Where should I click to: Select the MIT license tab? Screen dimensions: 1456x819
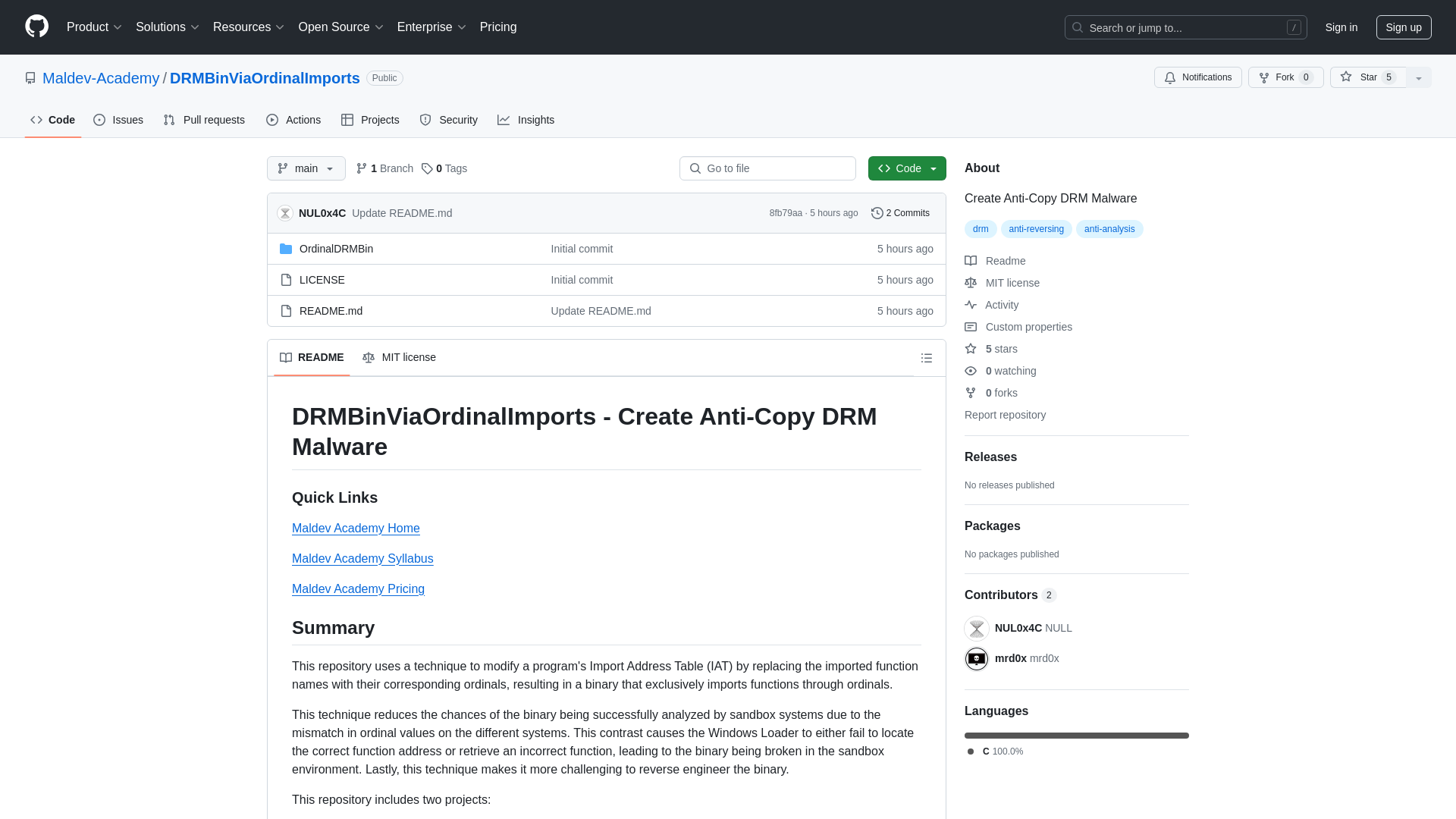(x=399, y=357)
